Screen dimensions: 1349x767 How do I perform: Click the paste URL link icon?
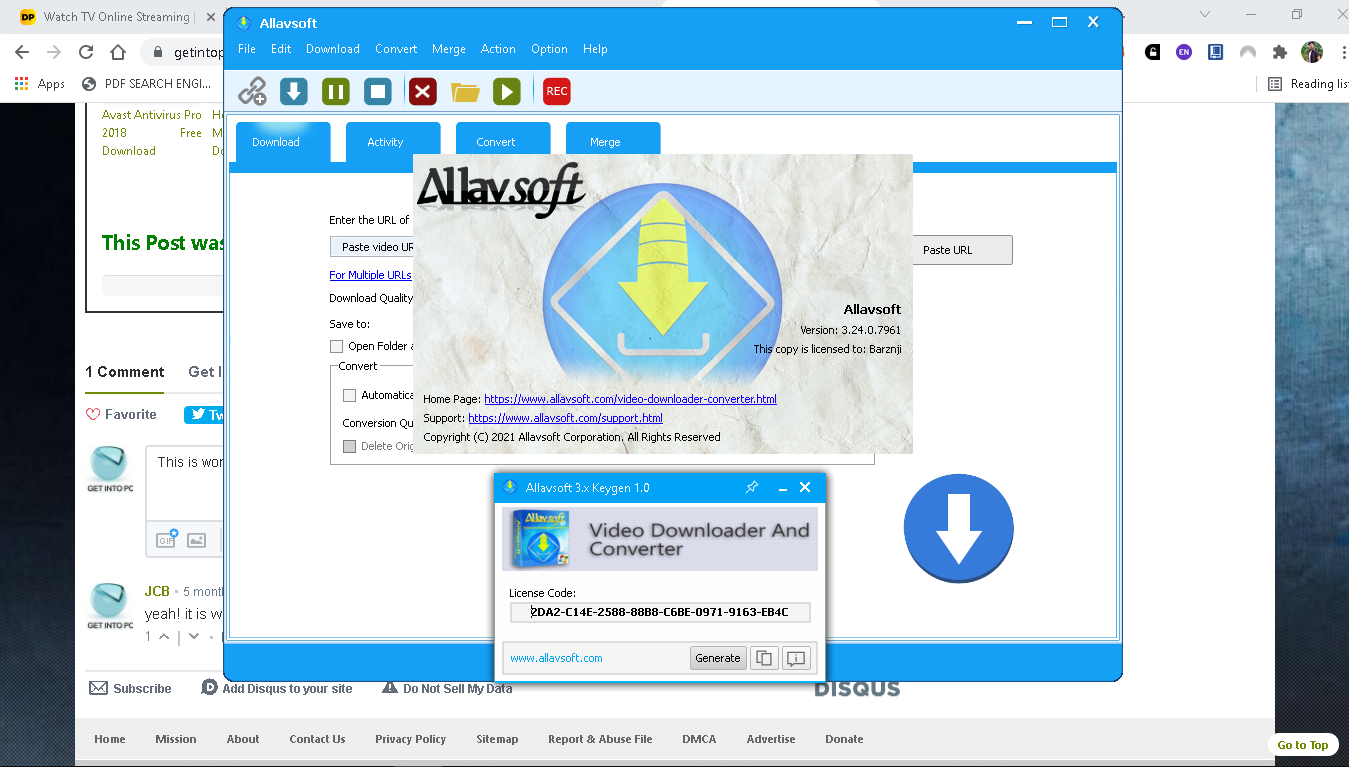[x=252, y=92]
